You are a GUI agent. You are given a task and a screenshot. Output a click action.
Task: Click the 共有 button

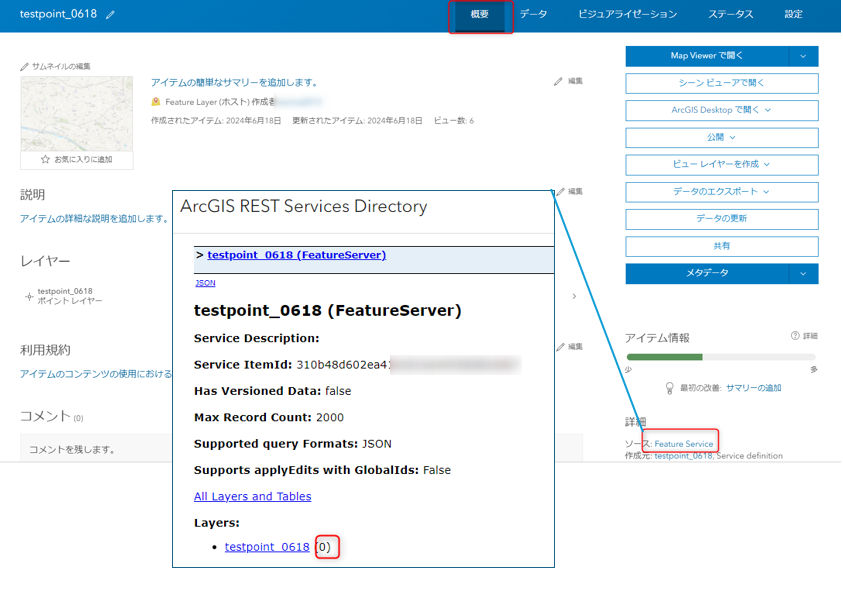tap(721, 246)
